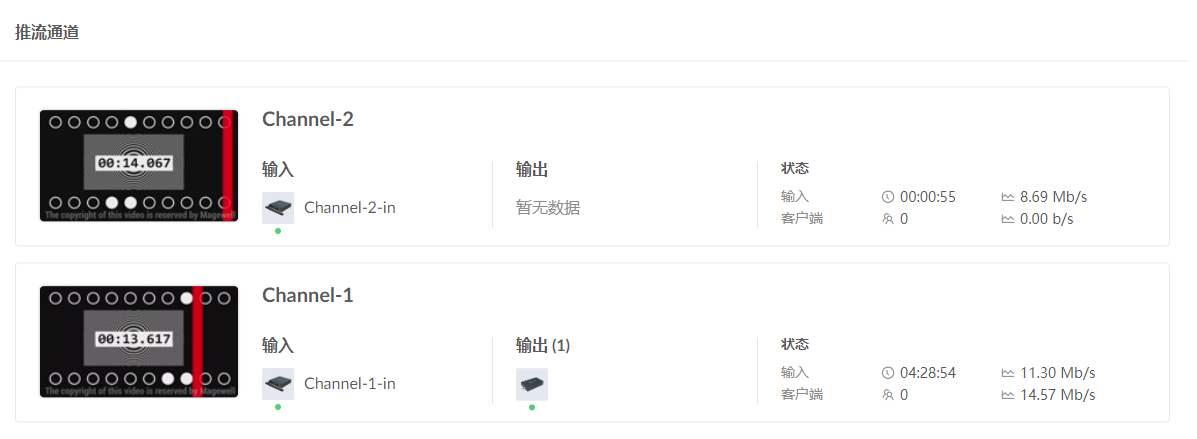Viewport: 1197px width, 439px height.
Task: Select the Channel-1-in input label
Action: (350, 384)
